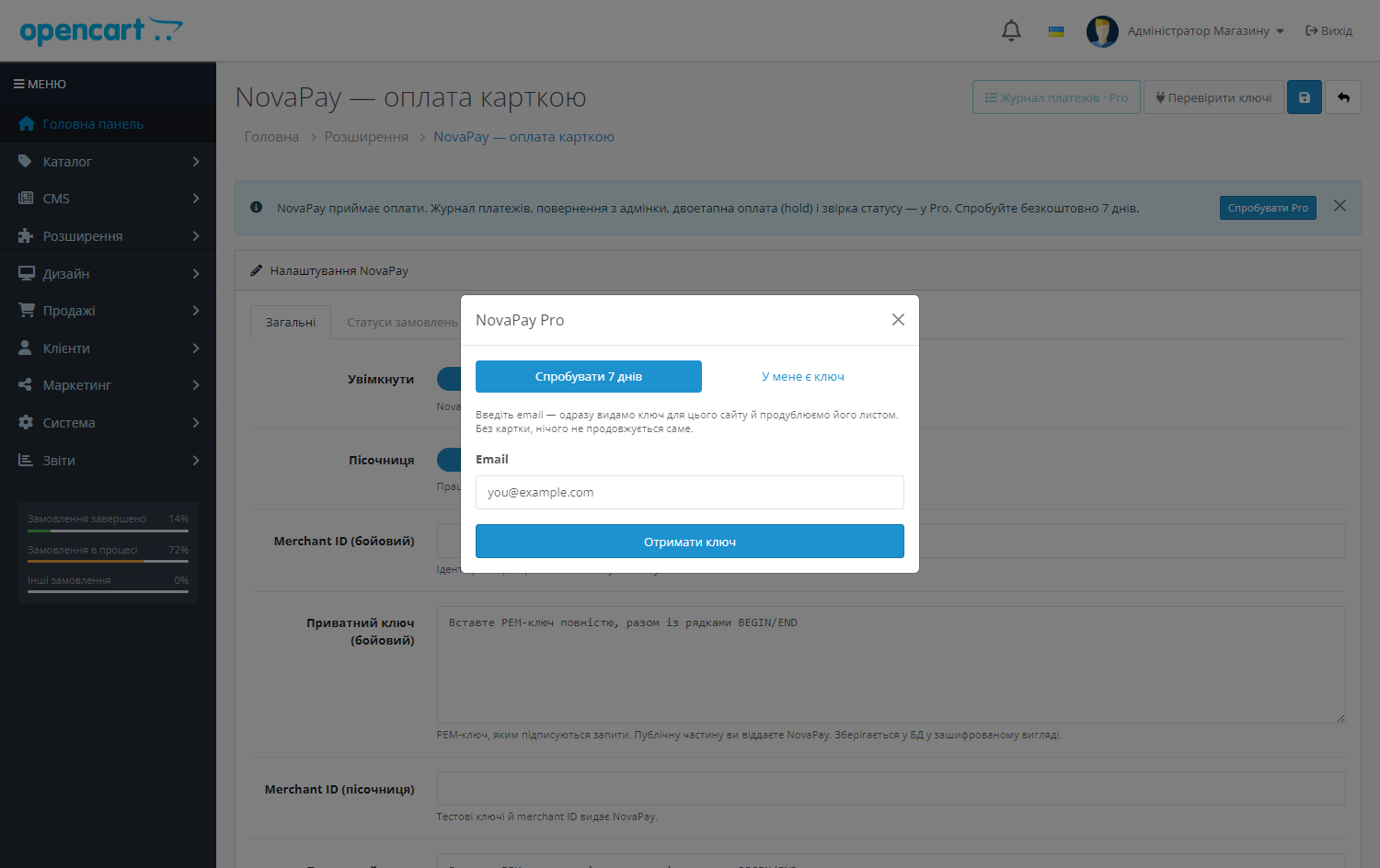Click the Система gear icon
Viewport: 1380px width, 868px height.
(25, 422)
